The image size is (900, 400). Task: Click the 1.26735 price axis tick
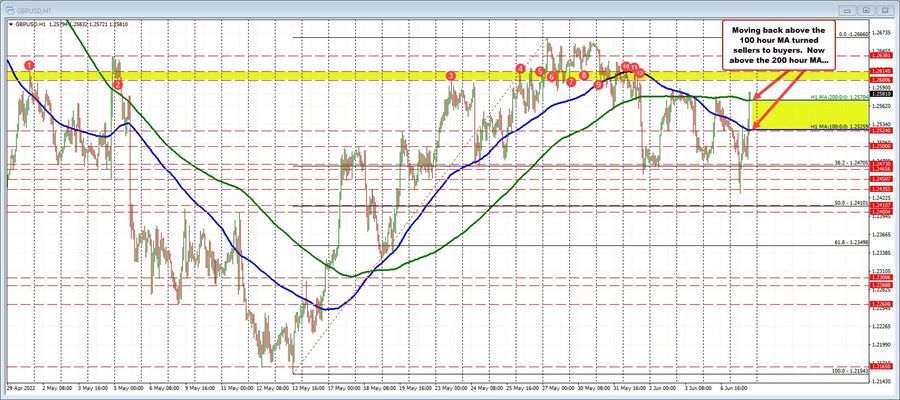point(883,33)
